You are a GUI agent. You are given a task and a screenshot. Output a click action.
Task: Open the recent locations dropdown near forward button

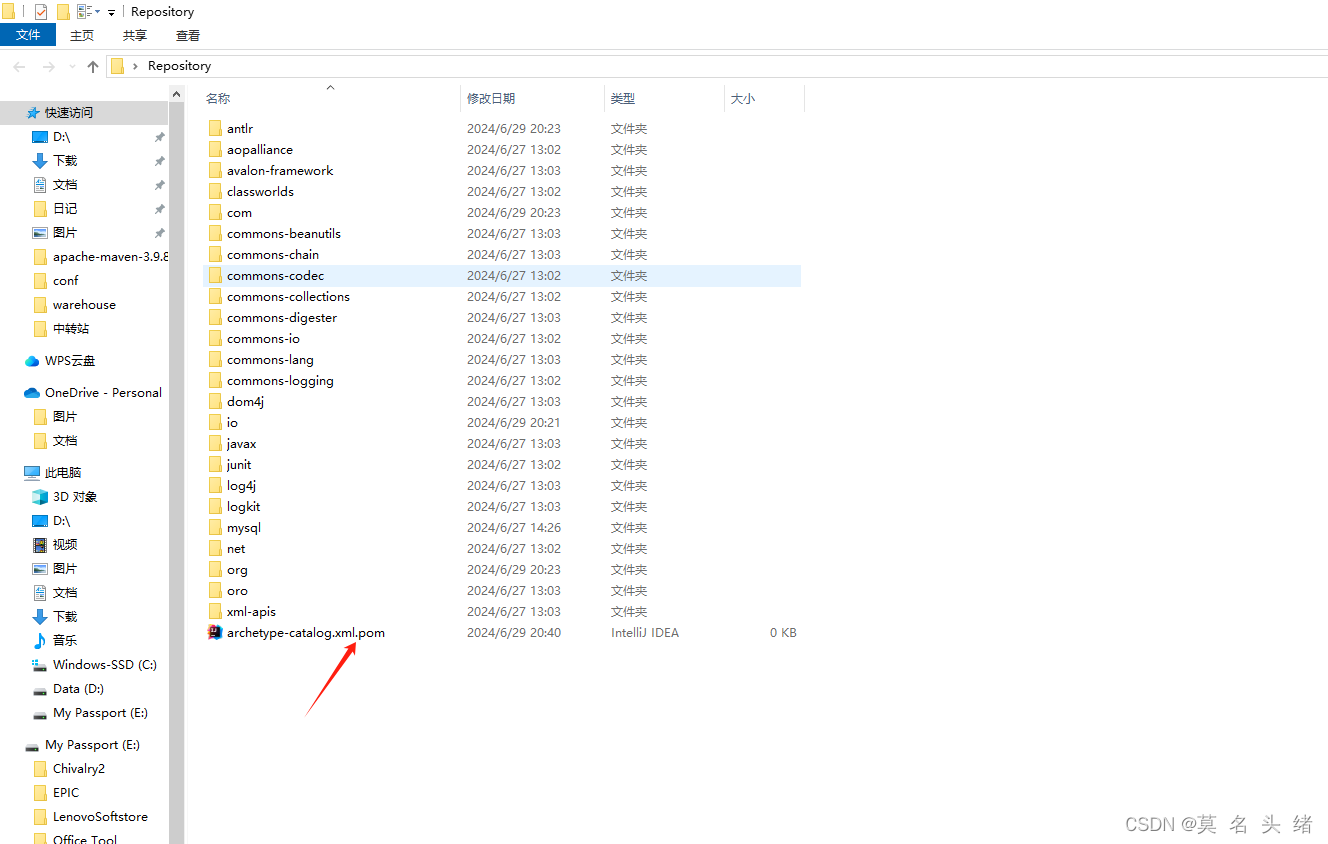(72, 66)
